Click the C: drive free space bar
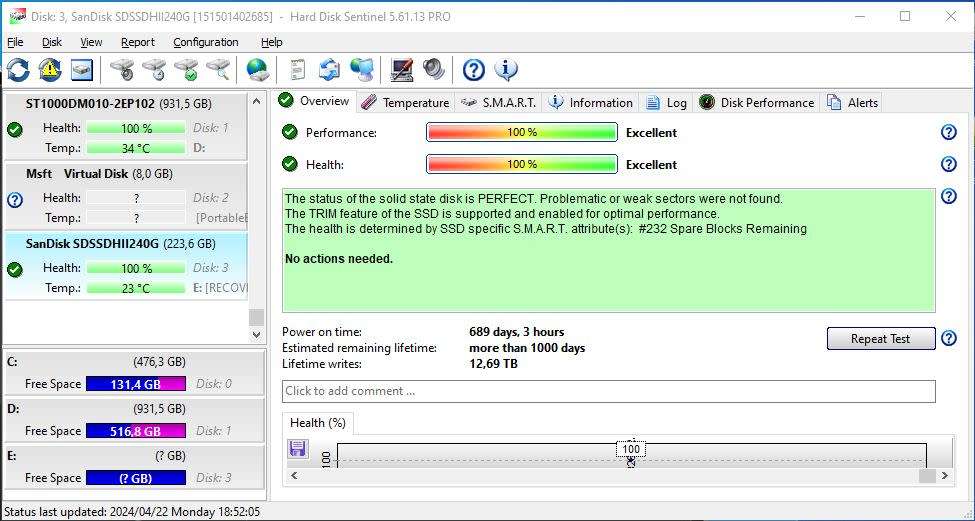This screenshot has height=521, width=975. click(x=135, y=384)
